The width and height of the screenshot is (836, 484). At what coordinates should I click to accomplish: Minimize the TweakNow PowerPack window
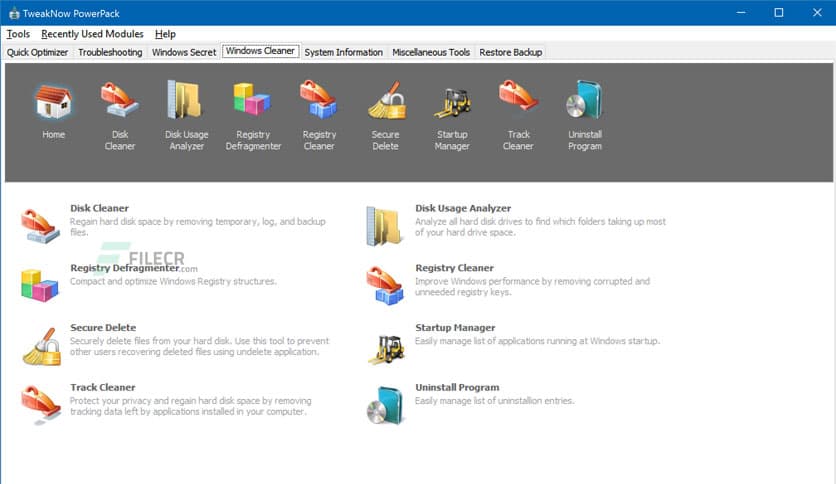click(x=741, y=13)
